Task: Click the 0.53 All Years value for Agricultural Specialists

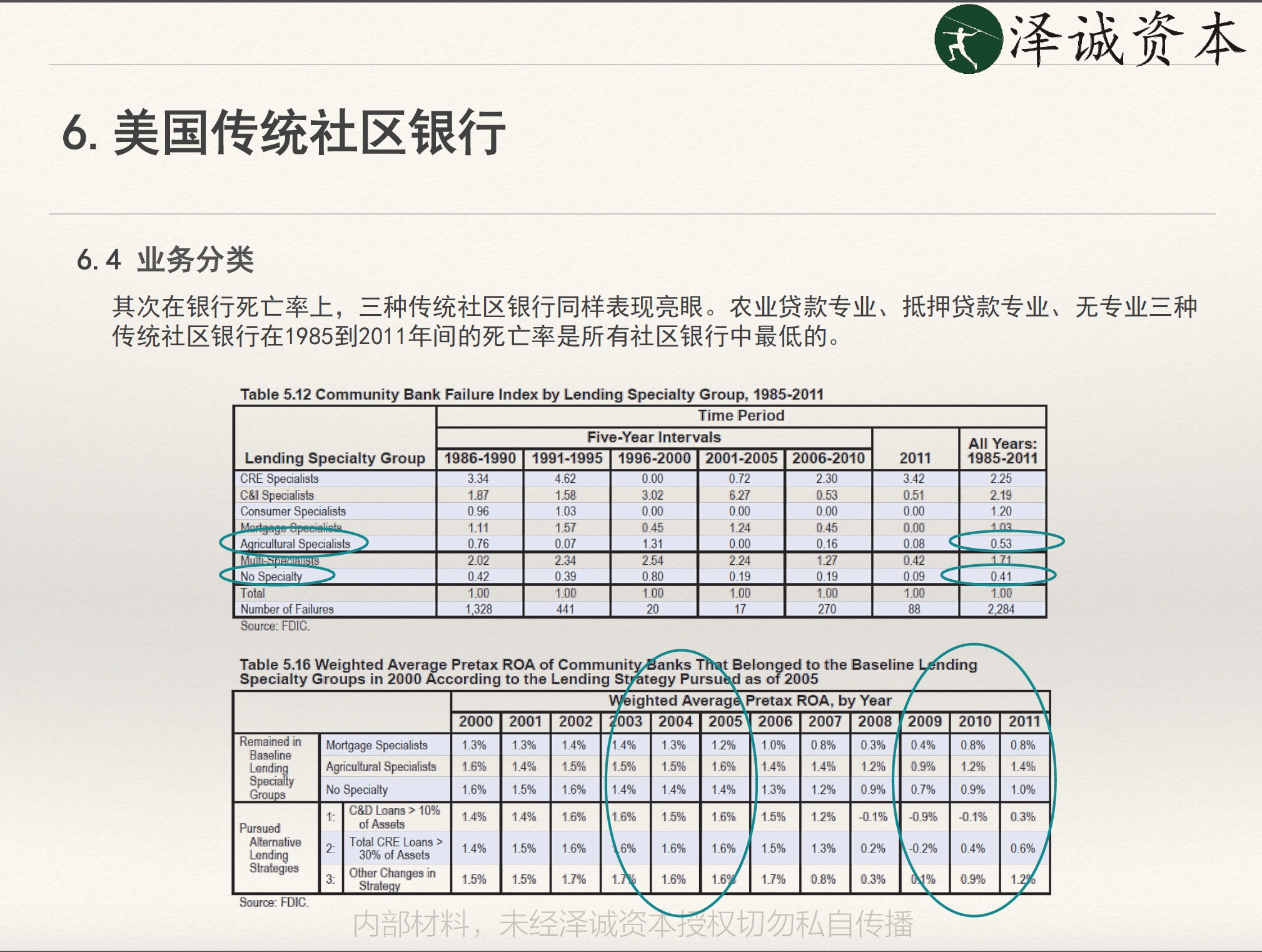Action: [1001, 544]
